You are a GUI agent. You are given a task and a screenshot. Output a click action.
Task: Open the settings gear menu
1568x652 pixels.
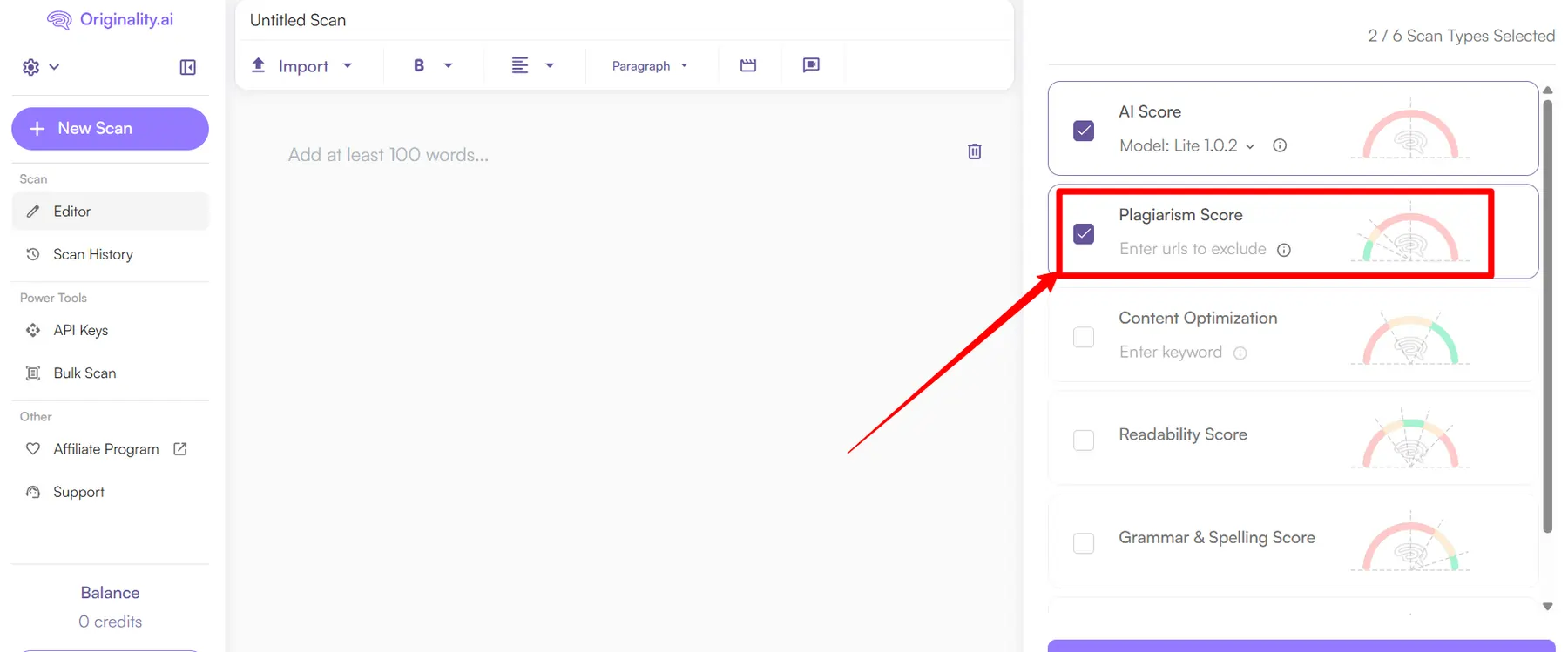click(x=31, y=67)
